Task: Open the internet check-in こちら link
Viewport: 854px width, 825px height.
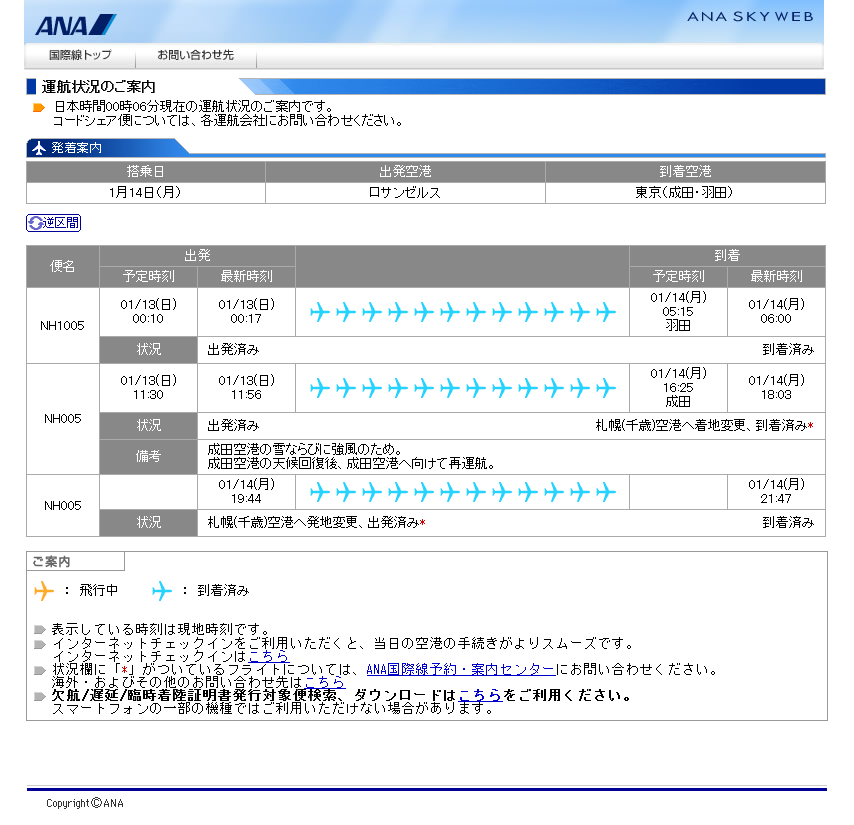Action: pyautogui.click(x=269, y=656)
